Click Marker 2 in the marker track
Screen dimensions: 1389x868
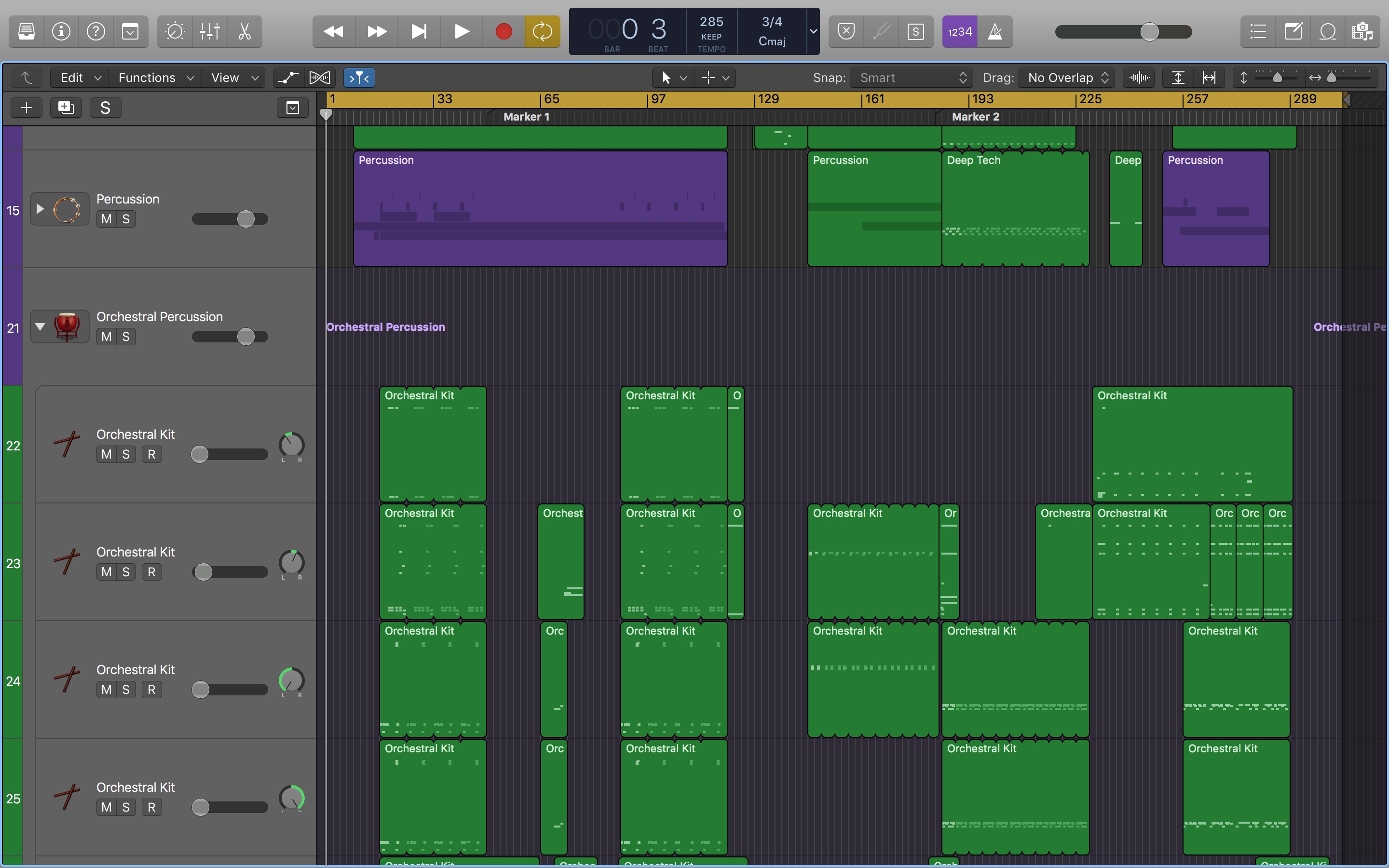[x=976, y=117]
